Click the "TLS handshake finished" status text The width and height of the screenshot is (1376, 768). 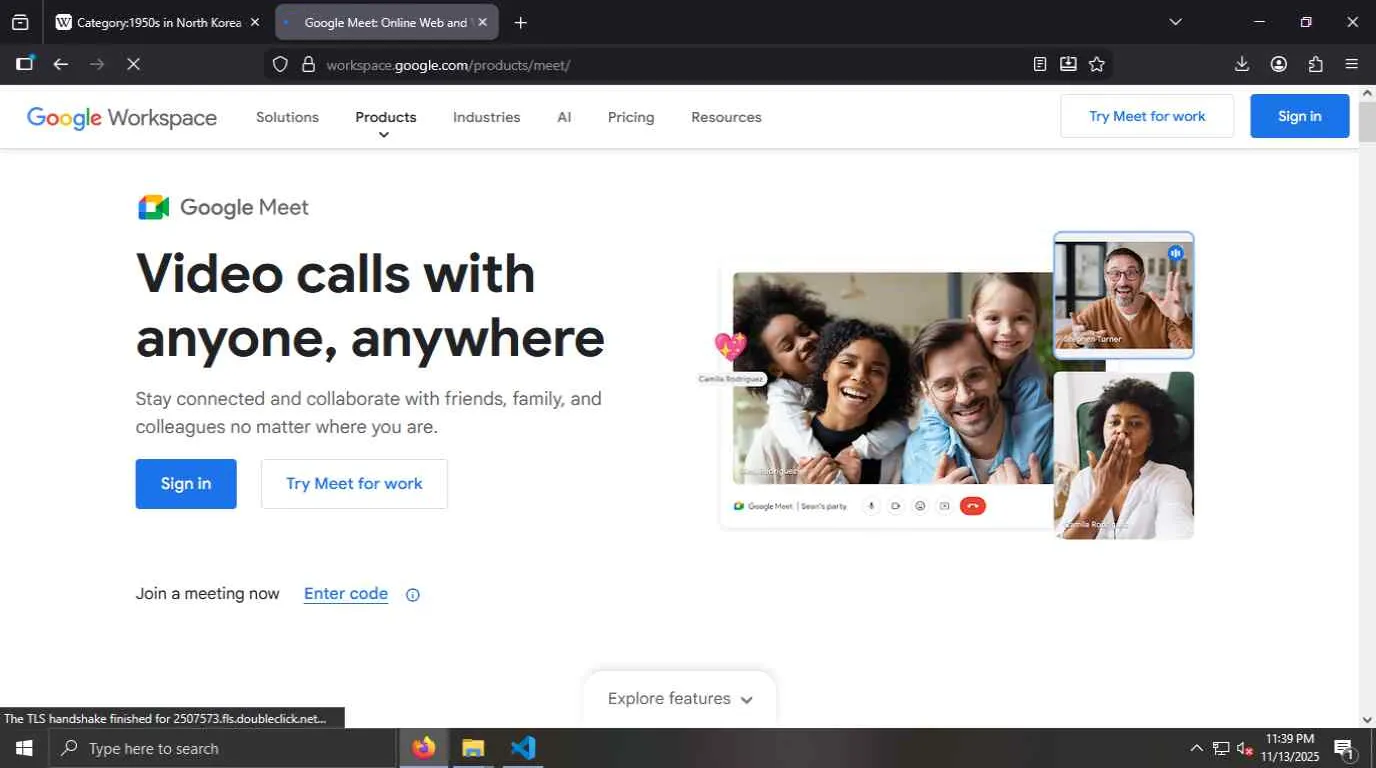pyautogui.click(x=166, y=718)
